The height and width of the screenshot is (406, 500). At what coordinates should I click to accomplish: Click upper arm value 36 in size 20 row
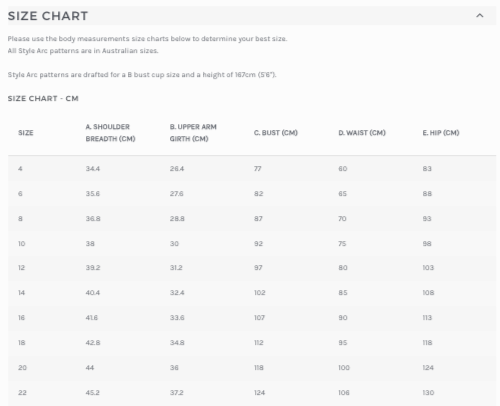(174, 368)
